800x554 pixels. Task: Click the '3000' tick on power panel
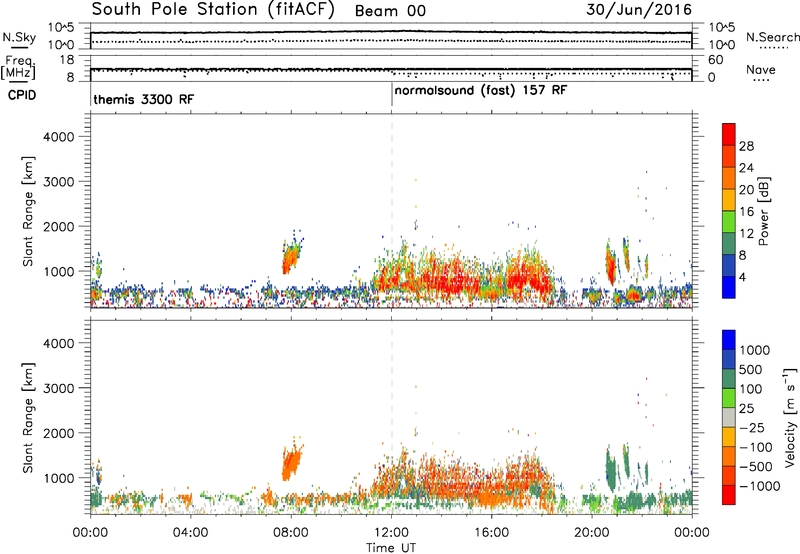(x=58, y=182)
